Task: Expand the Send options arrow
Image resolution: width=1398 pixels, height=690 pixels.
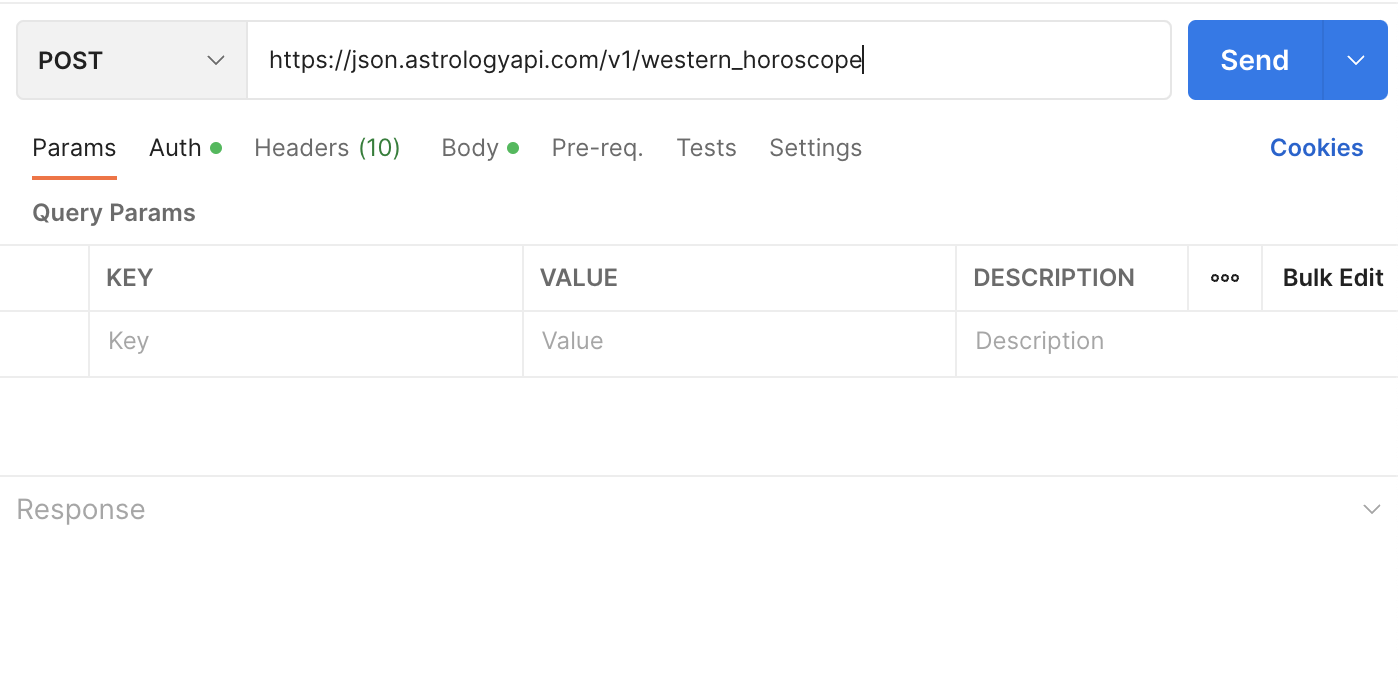Action: [1355, 61]
